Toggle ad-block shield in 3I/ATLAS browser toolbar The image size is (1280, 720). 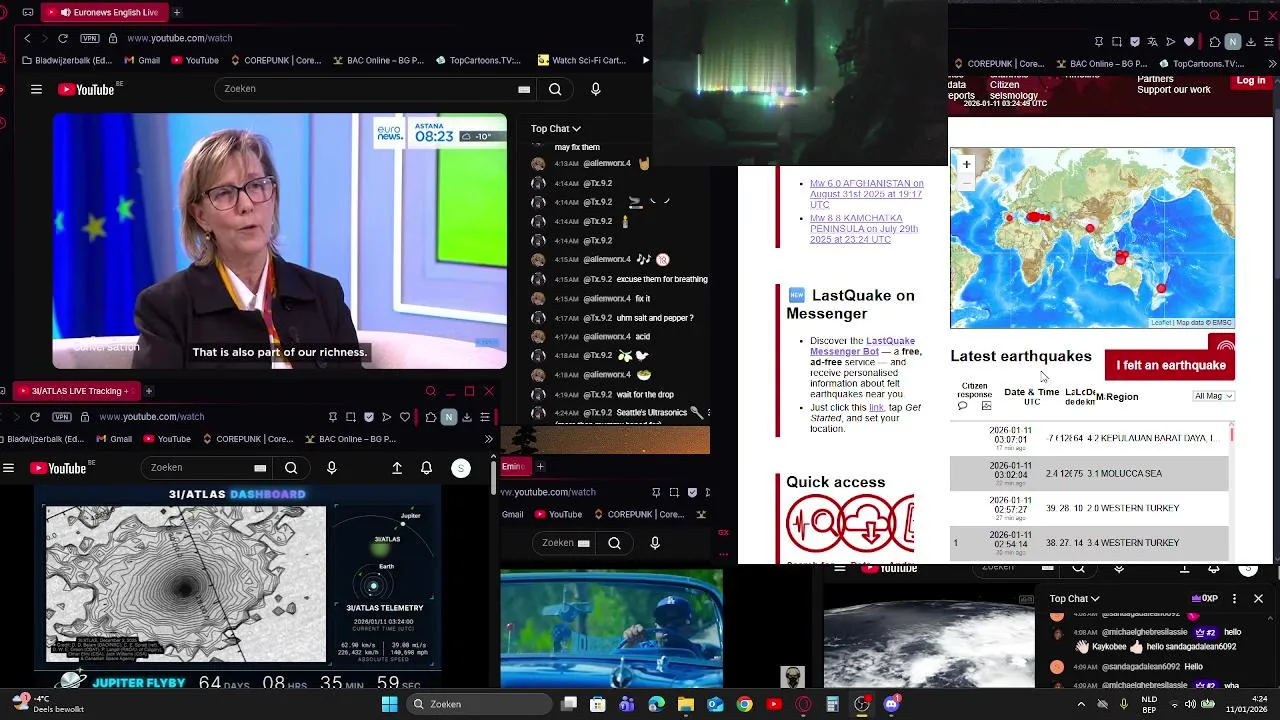(x=369, y=417)
